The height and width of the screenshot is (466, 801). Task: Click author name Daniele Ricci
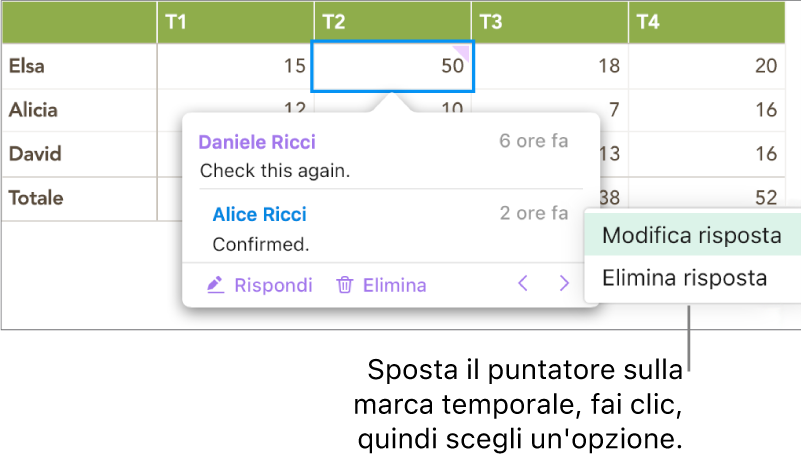click(258, 142)
